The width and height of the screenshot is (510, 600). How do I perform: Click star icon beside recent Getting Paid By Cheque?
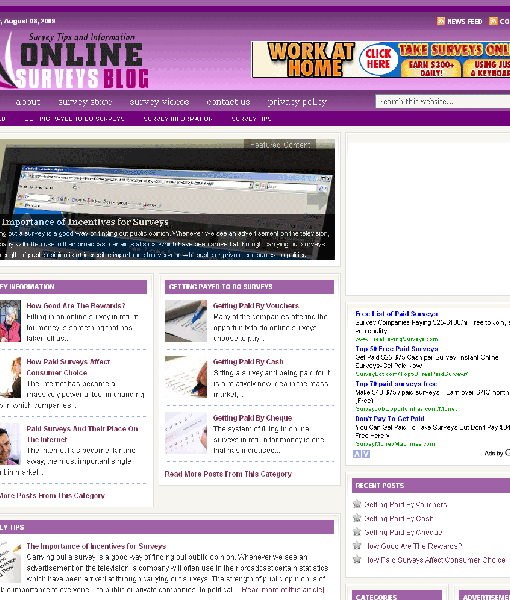click(357, 532)
